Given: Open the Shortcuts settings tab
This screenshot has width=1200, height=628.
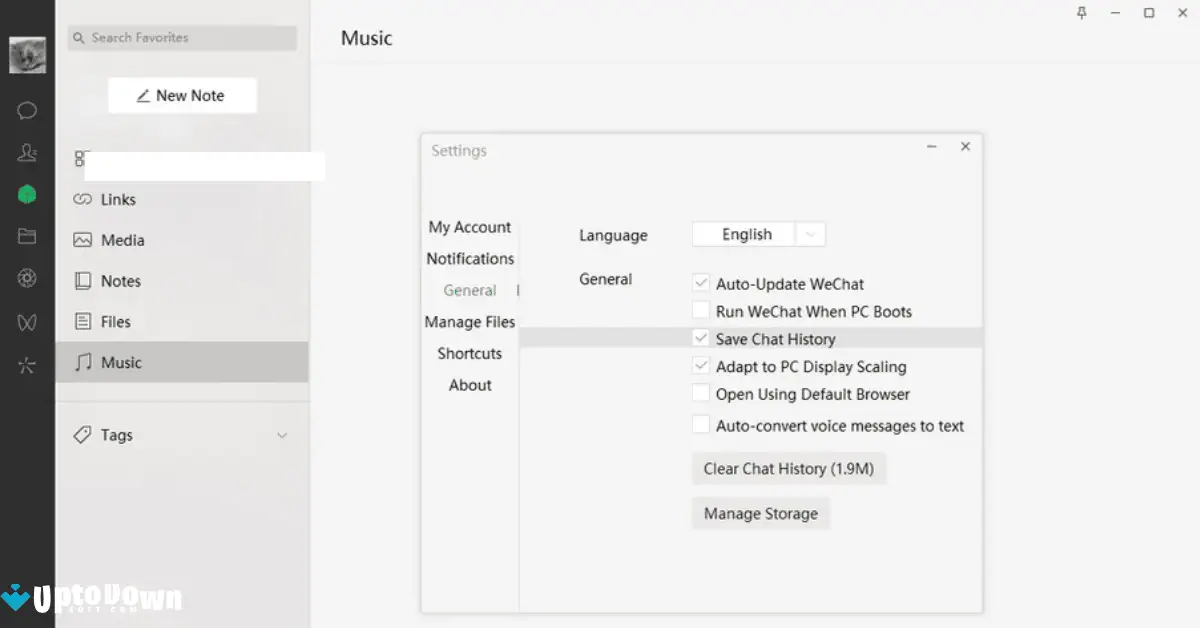Looking at the screenshot, I should point(470,354).
